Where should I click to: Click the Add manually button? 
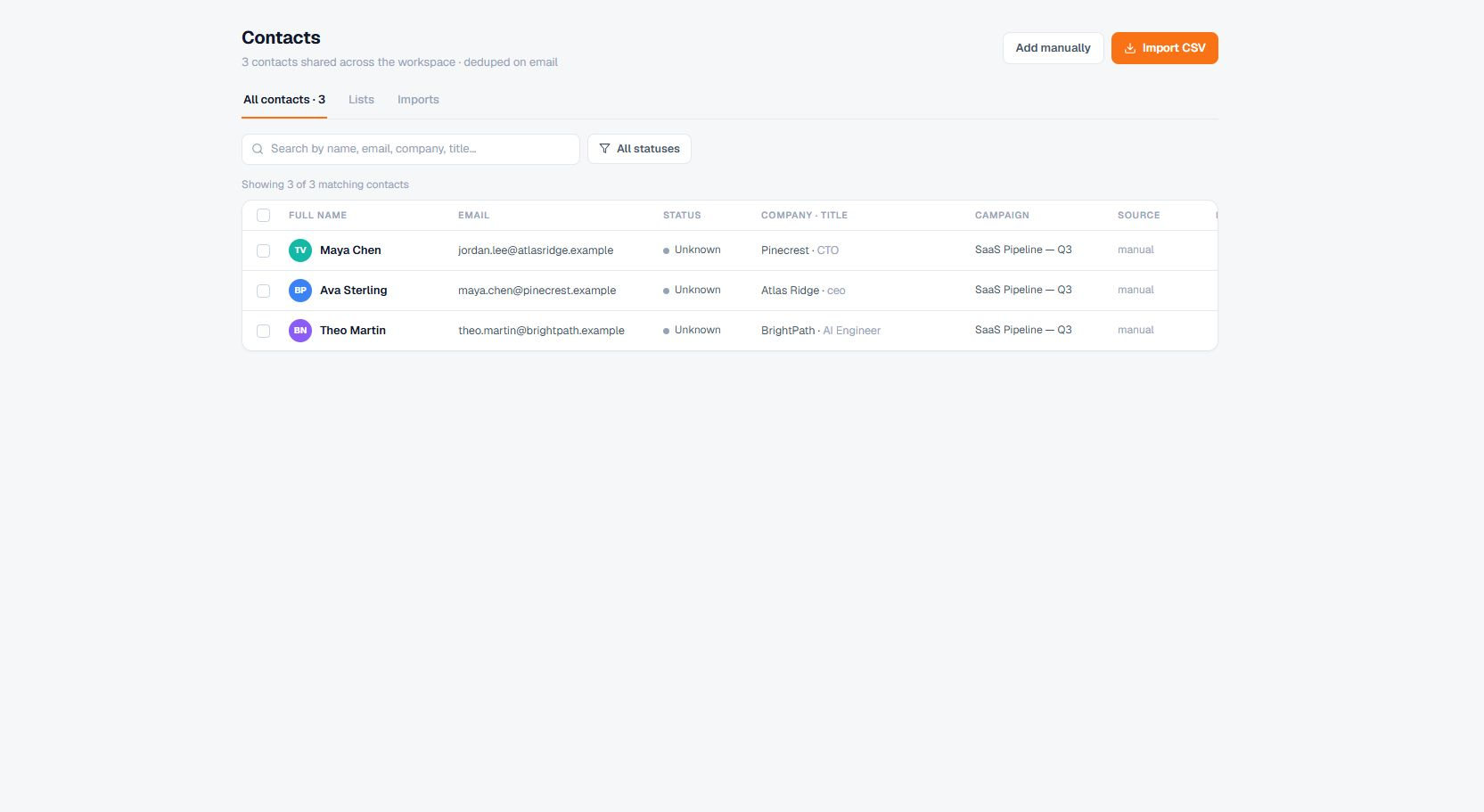(x=1053, y=48)
